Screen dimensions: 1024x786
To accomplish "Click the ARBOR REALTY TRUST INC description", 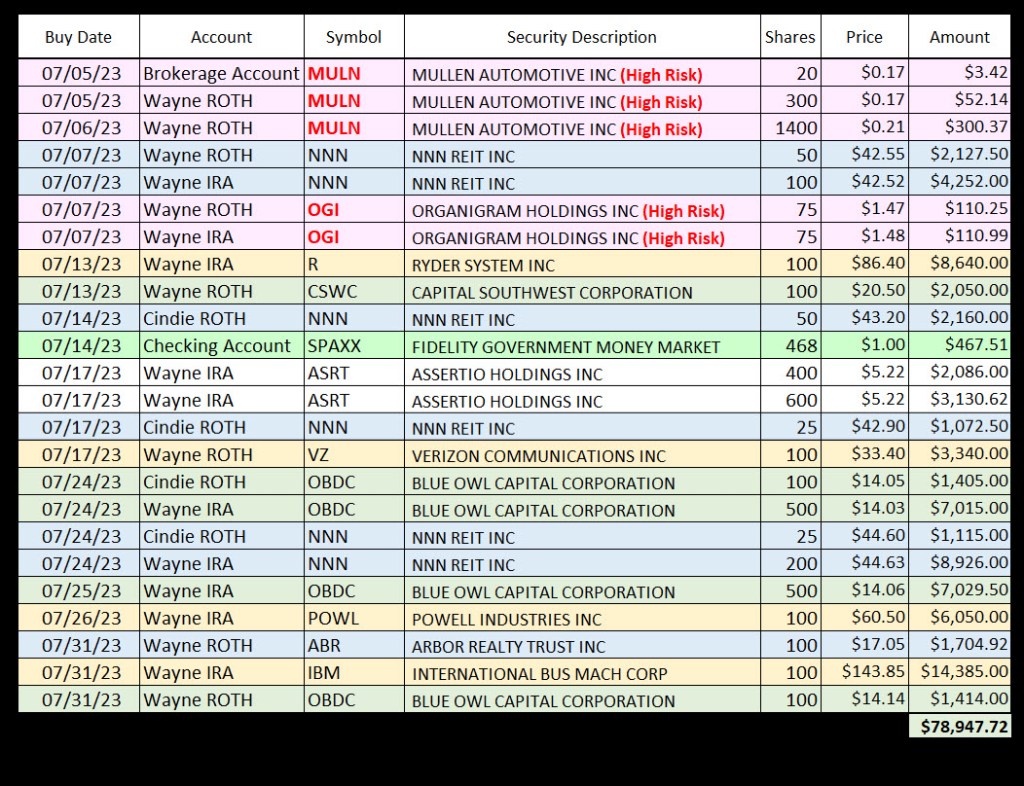I will pyautogui.click(x=581, y=646).
